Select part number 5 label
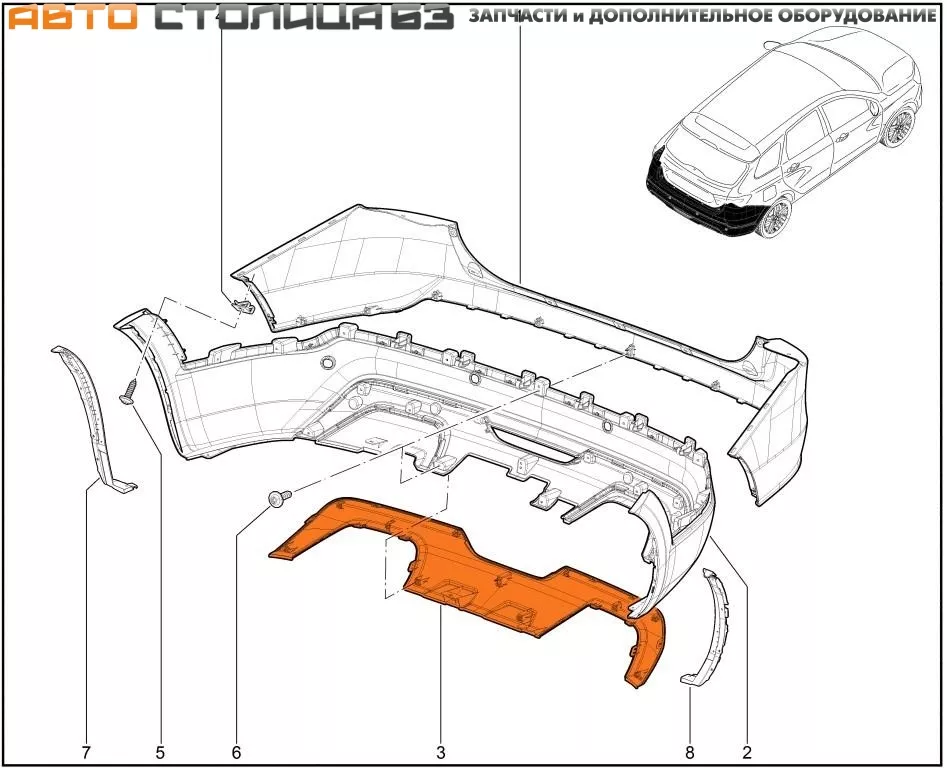 160,751
